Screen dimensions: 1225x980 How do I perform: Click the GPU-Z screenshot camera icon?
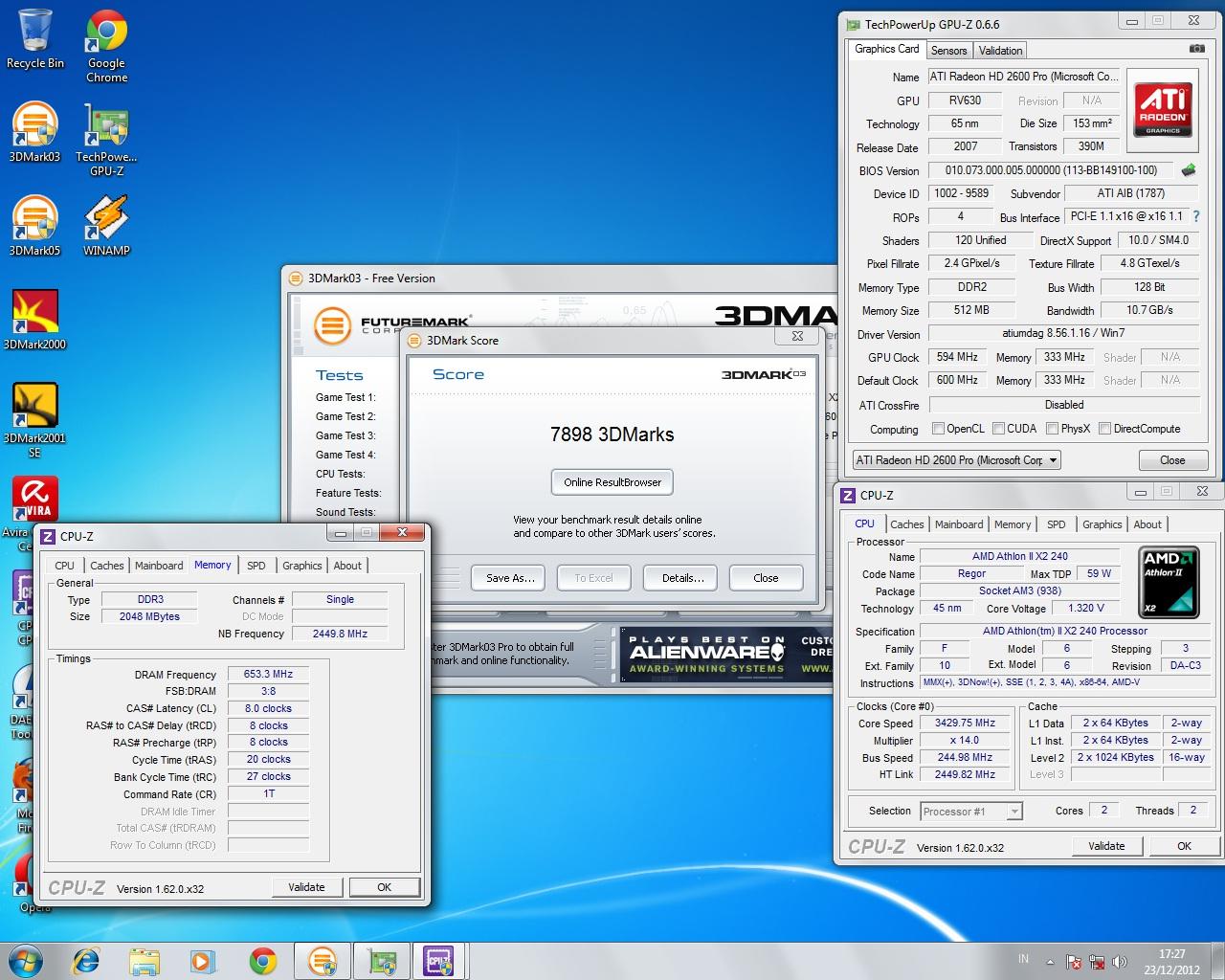[x=1196, y=49]
